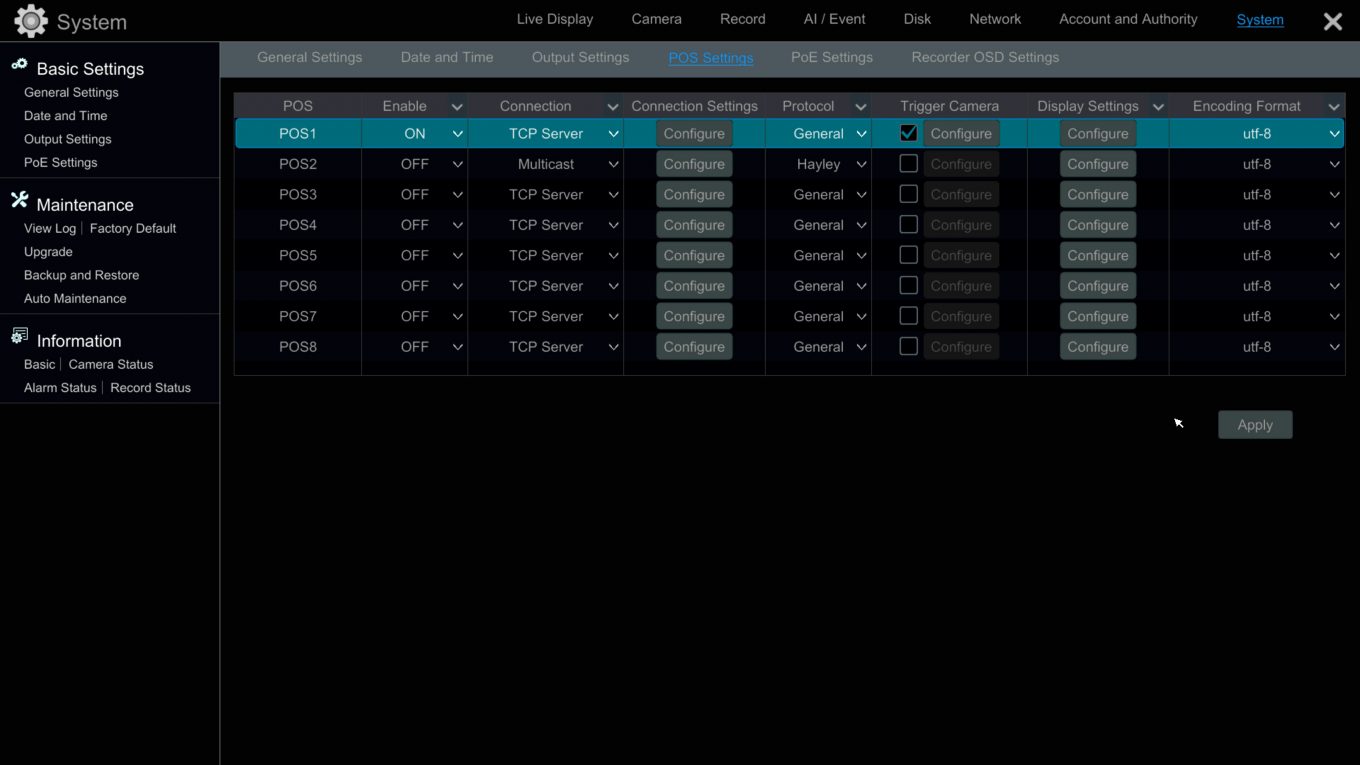The height and width of the screenshot is (765, 1360).
Task: Open the Protocol column header dropdown arrow
Action: (860, 107)
